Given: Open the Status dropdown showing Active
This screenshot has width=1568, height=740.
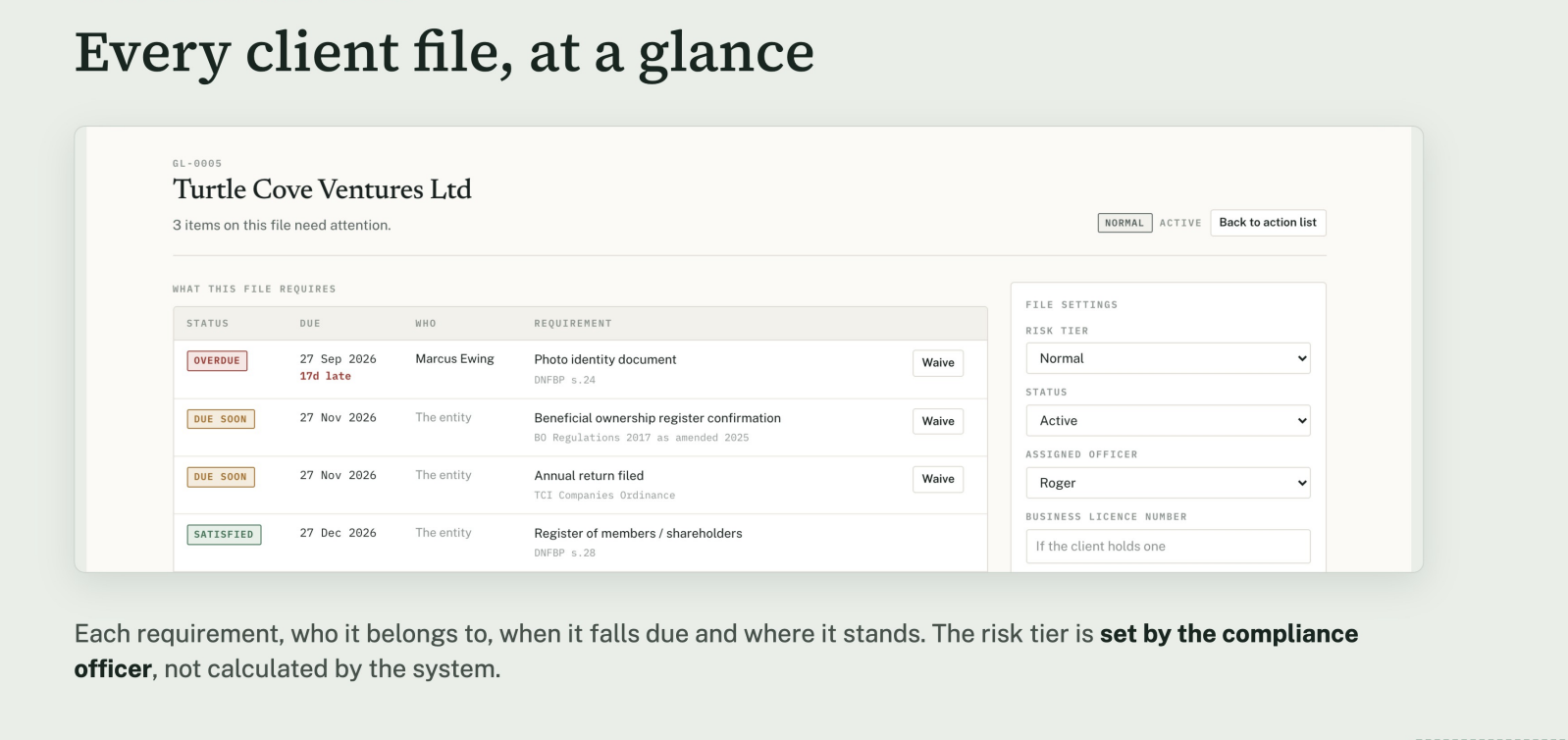Looking at the screenshot, I should pyautogui.click(x=1168, y=420).
